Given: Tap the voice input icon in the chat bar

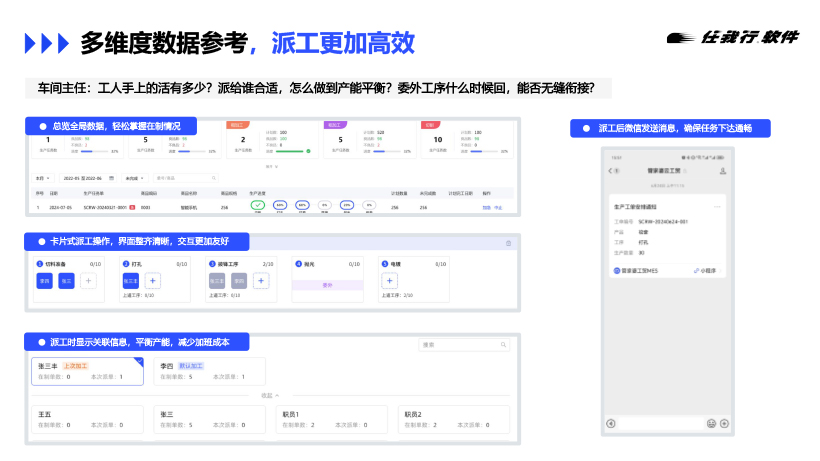Looking at the screenshot, I should 611,423.
